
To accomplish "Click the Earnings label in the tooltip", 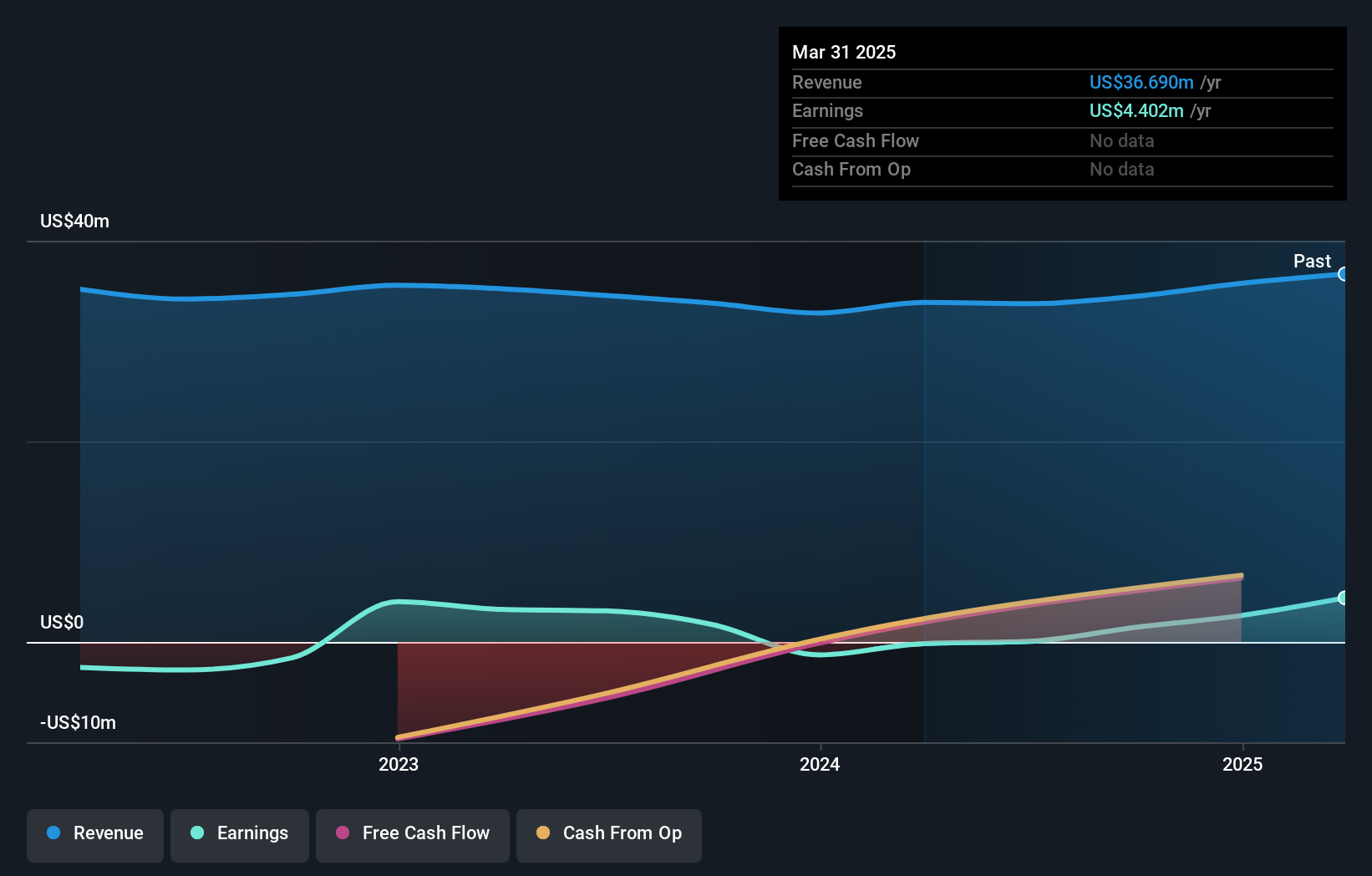I will [x=827, y=110].
